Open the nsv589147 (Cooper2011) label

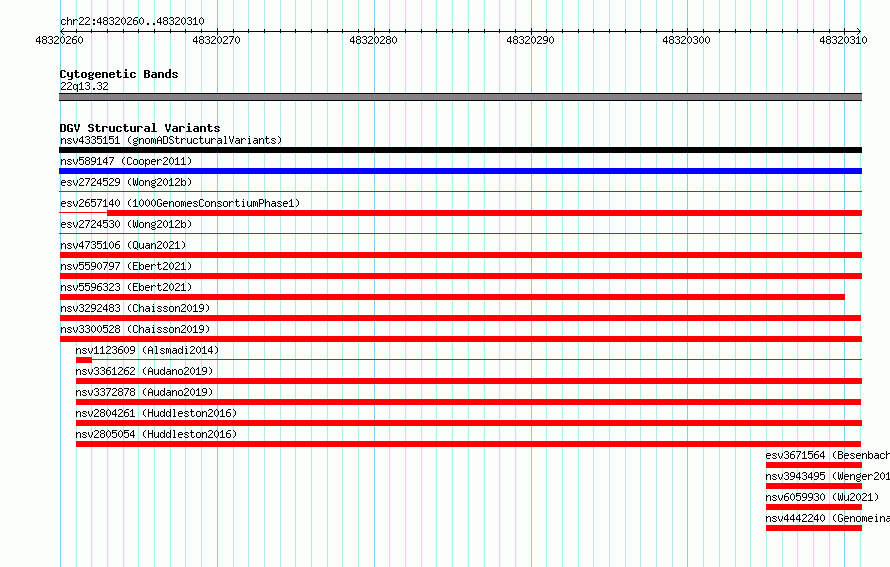[126, 161]
